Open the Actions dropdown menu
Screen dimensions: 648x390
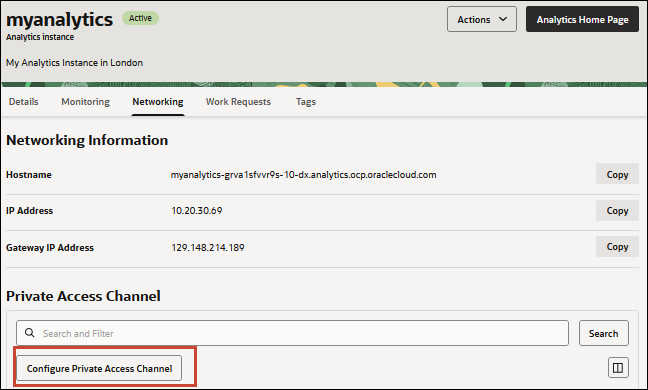click(x=481, y=19)
